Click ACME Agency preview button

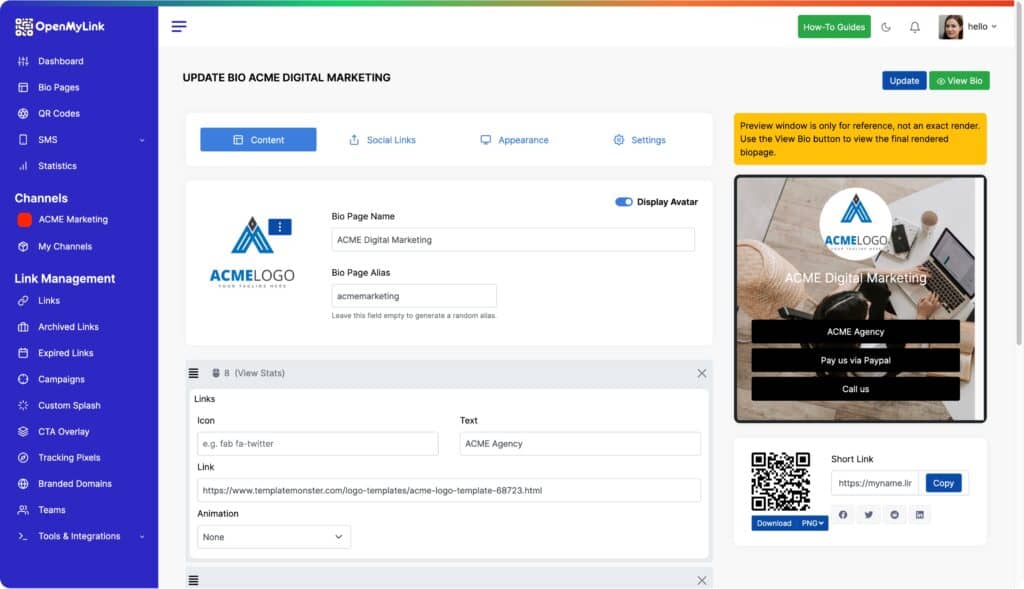(x=856, y=332)
